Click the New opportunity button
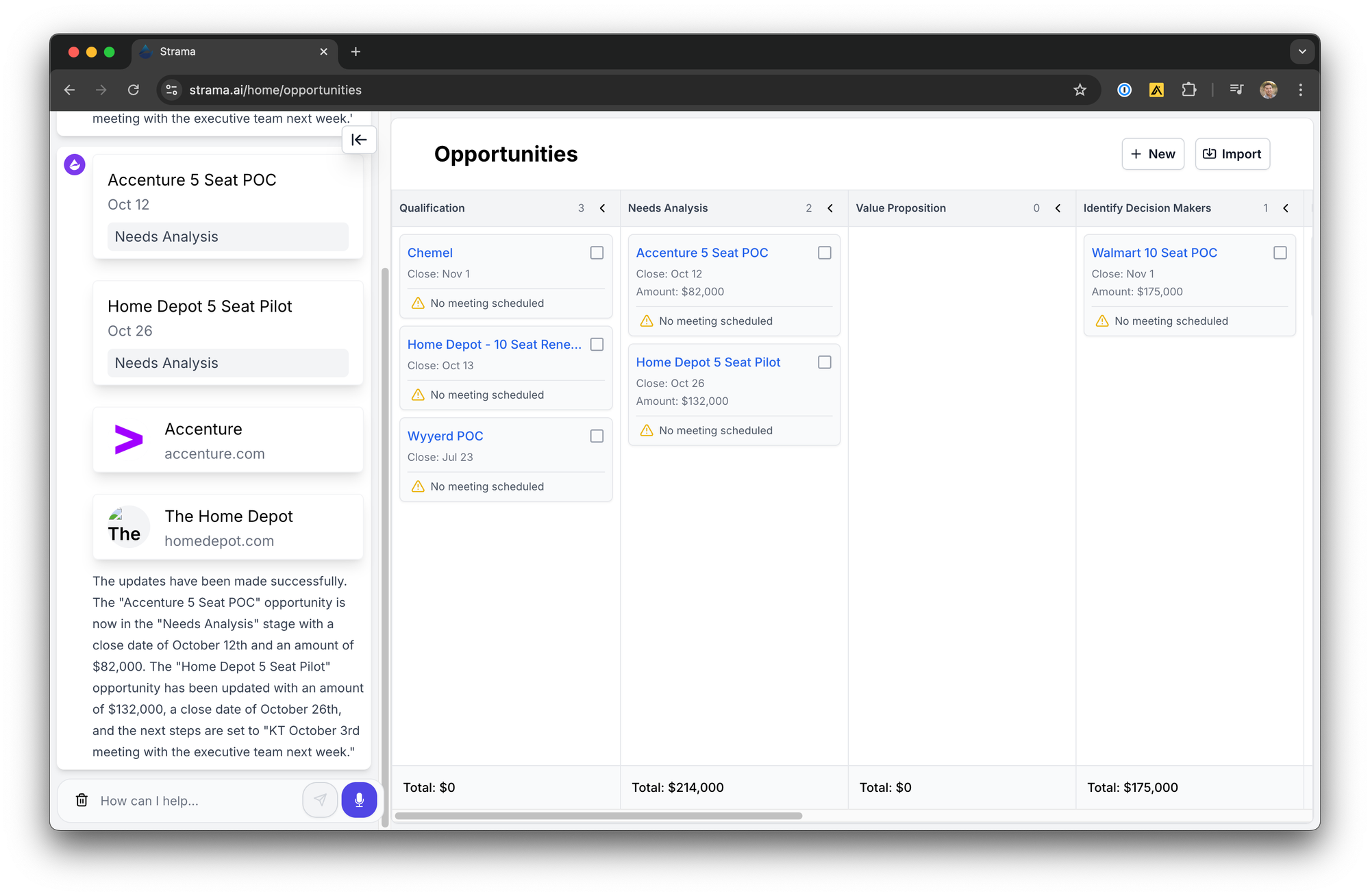The image size is (1370, 896). (1153, 154)
